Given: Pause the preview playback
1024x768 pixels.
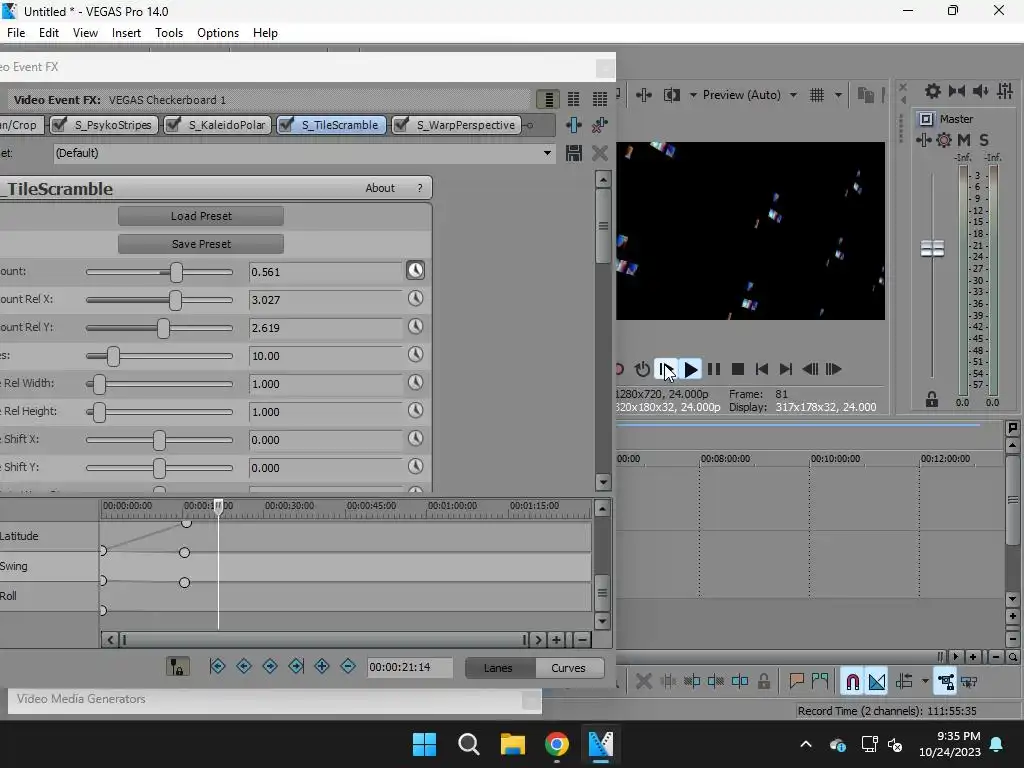Looking at the screenshot, I should (x=714, y=370).
